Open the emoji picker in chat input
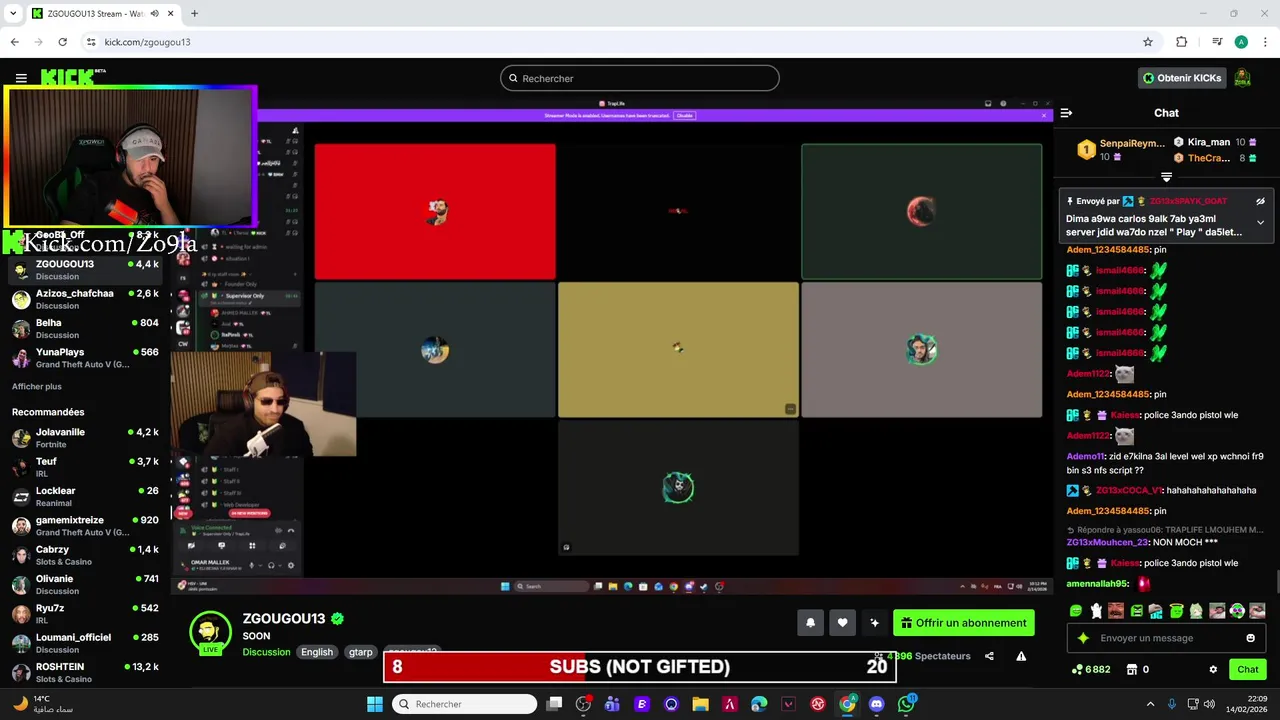 pyautogui.click(x=1250, y=638)
